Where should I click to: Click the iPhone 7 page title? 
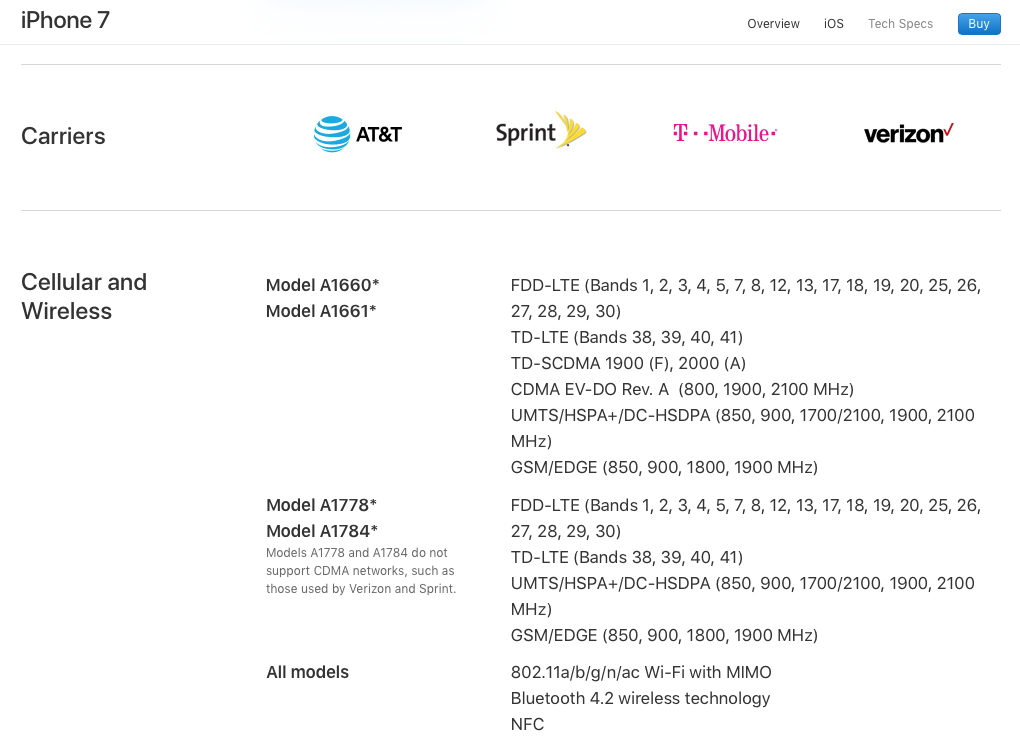click(65, 20)
